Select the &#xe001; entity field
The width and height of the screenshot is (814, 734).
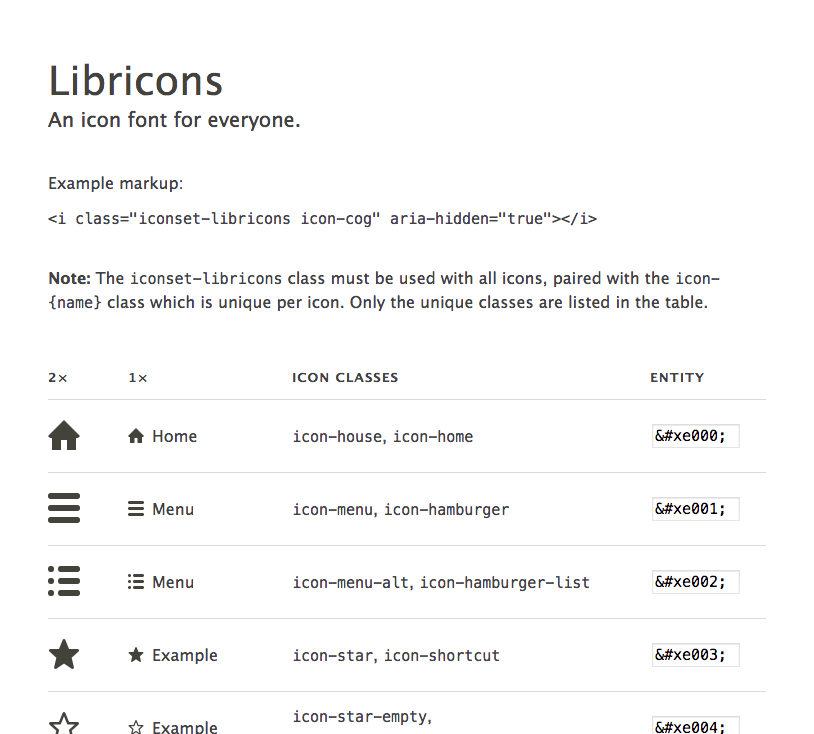695,509
